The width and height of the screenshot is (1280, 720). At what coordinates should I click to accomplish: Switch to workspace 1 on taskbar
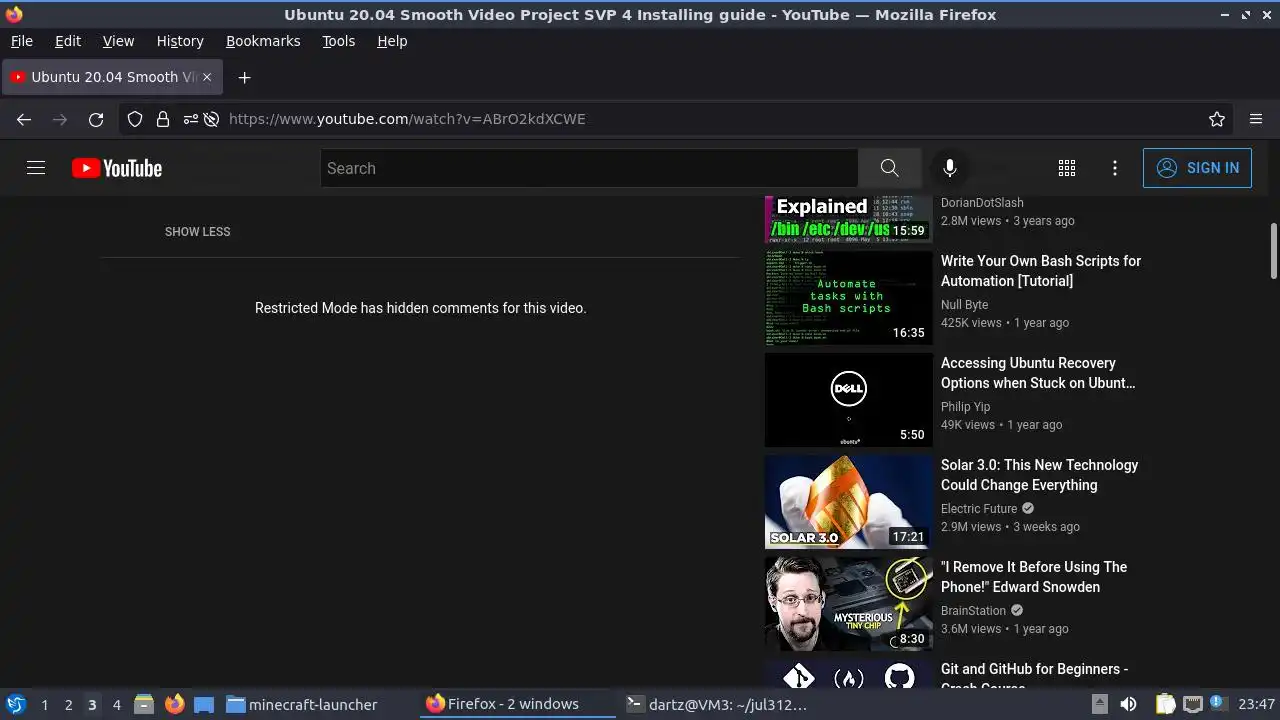(44, 705)
